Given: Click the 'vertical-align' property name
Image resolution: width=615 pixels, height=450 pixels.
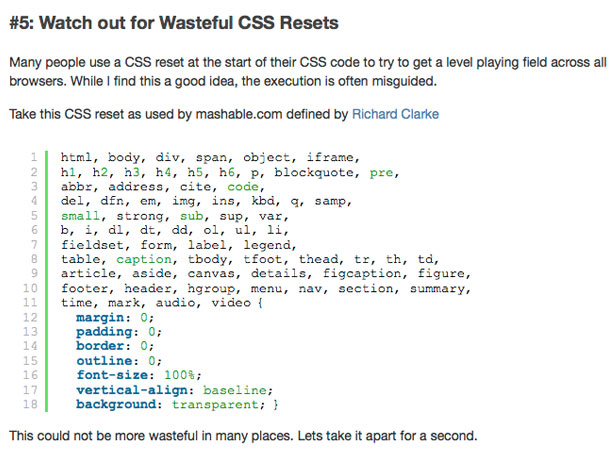Looking at the screenshot, I should [x=132, y=390].
